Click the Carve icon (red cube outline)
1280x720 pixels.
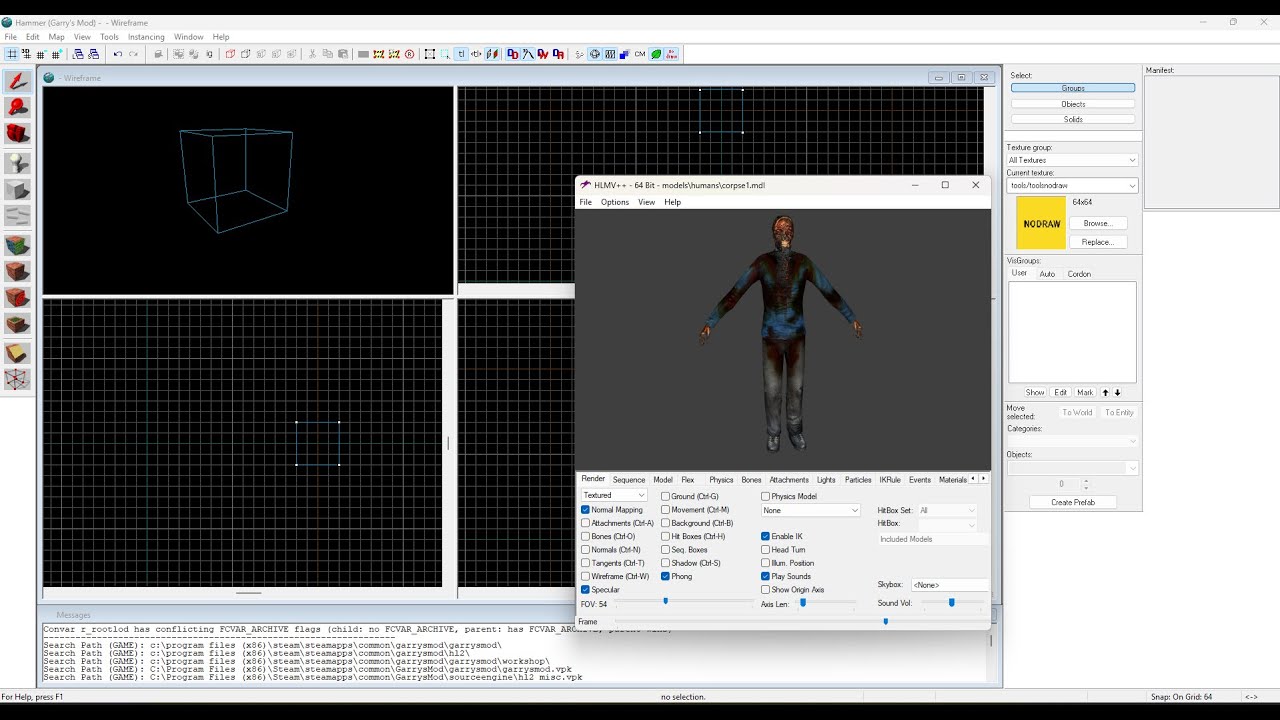[230, 54]
